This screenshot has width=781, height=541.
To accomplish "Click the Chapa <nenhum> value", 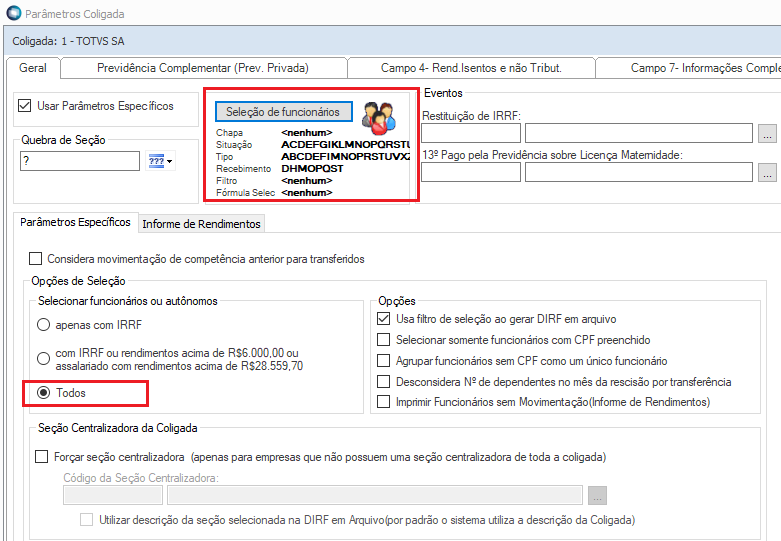I will pos(307,133).
